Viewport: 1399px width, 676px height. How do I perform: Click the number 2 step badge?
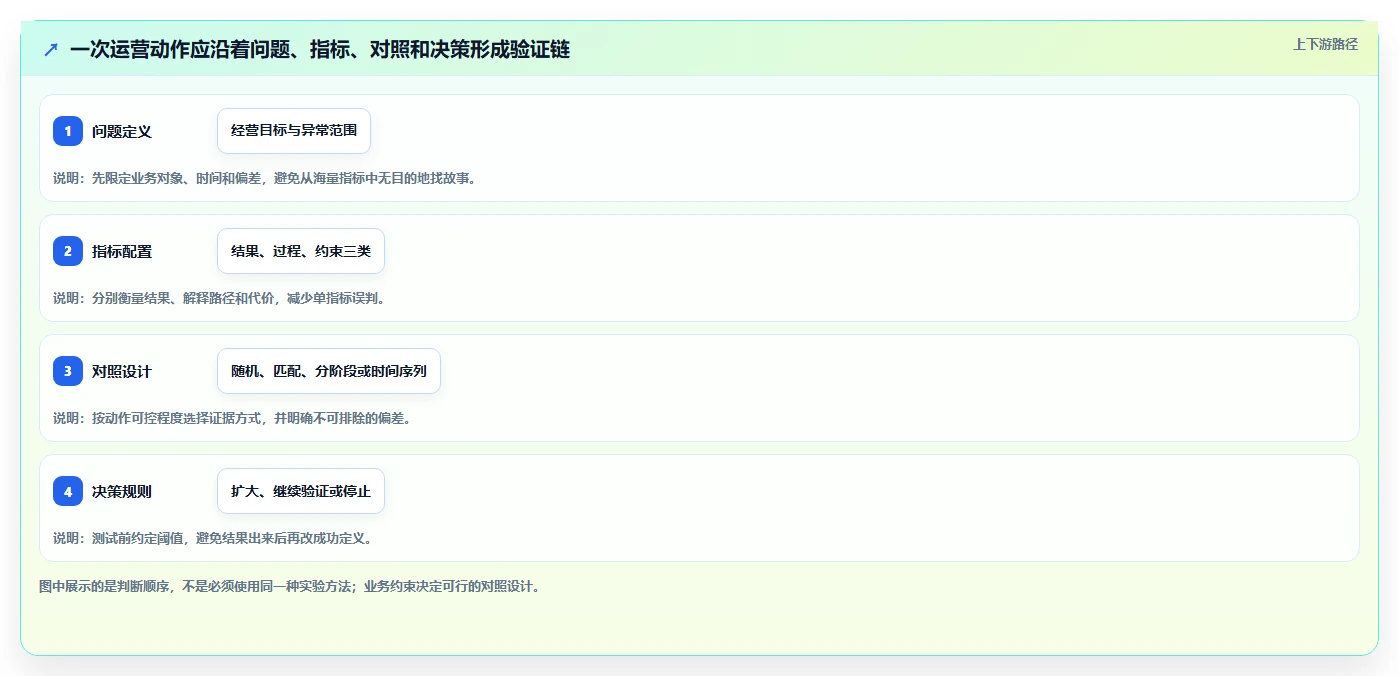click(68, 251)
